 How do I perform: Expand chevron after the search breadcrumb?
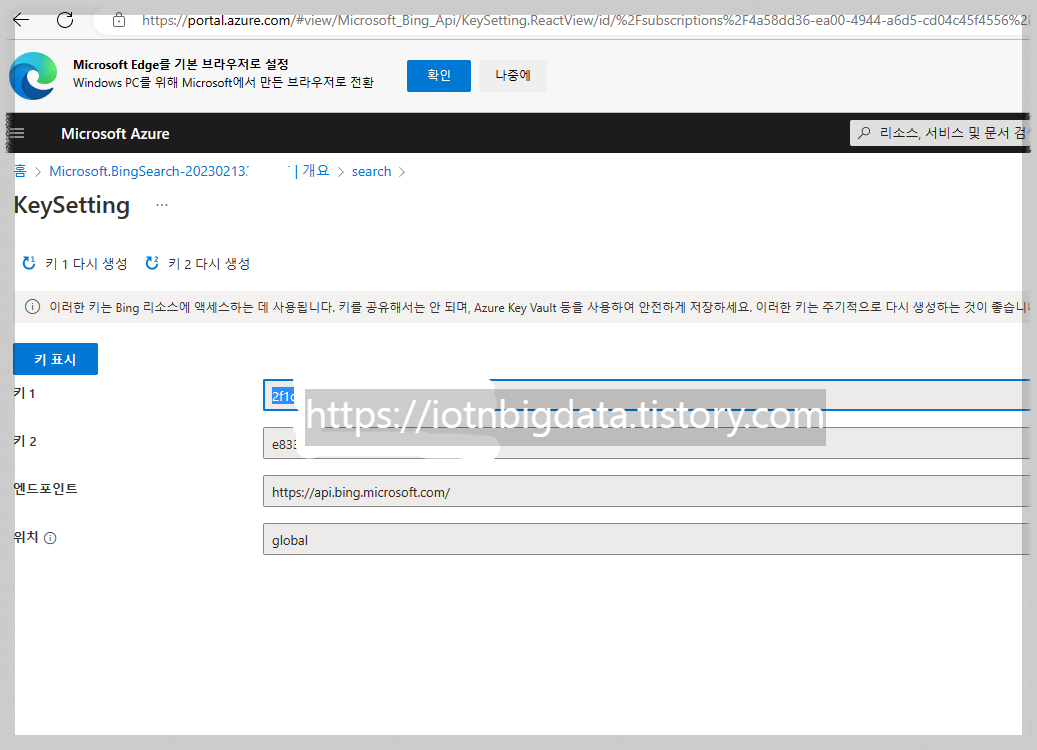tap(401, 172)
